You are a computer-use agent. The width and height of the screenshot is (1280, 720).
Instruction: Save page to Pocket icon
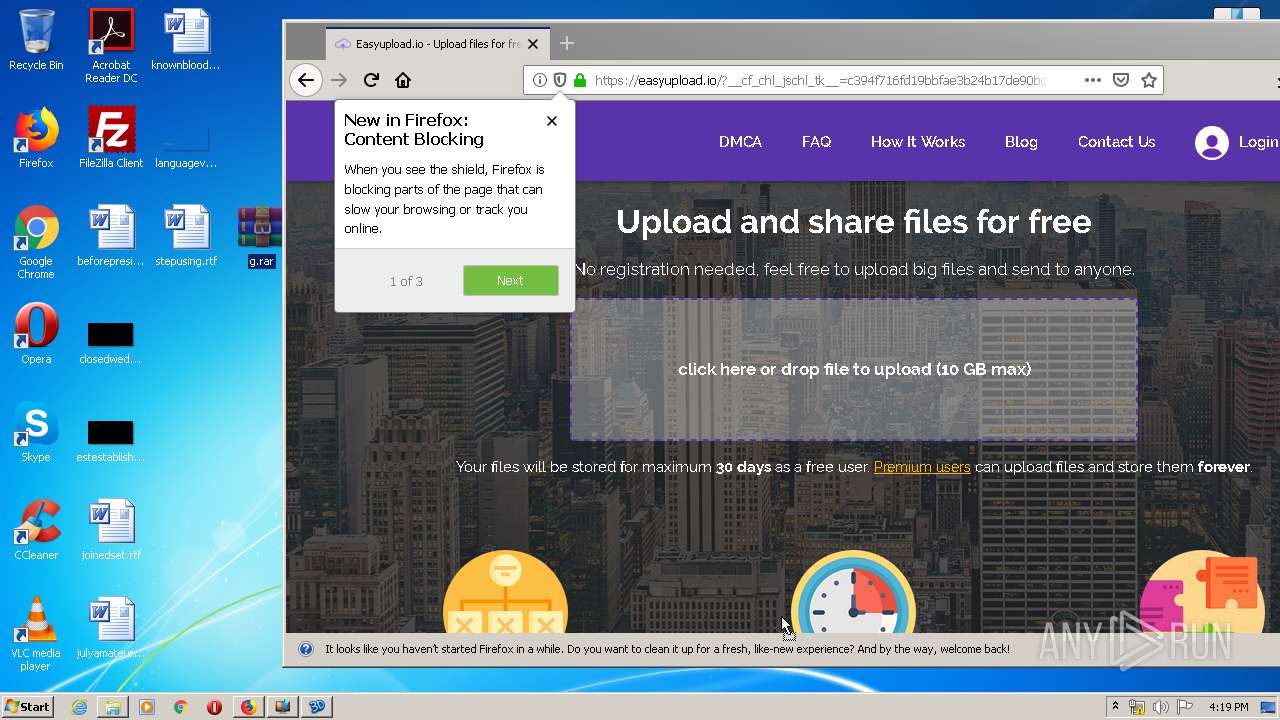point(1121,80)
